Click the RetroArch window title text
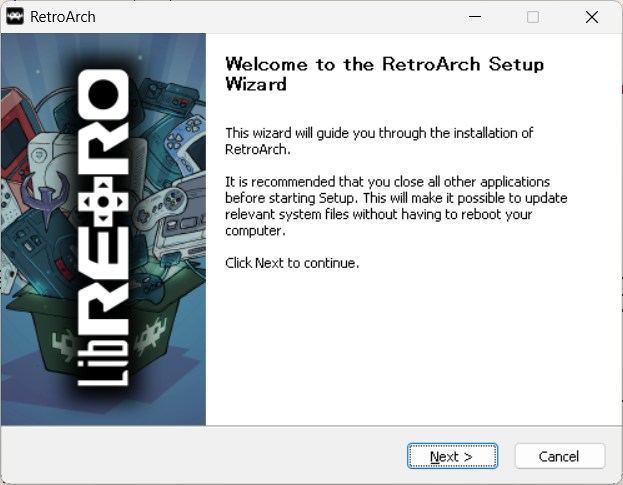Viewport: 623px width, 485px height. click(x=63, y=17)
